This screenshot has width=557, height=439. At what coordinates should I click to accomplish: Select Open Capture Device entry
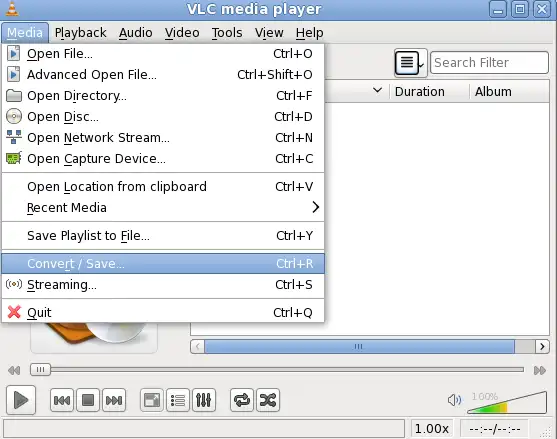point(163,158)
